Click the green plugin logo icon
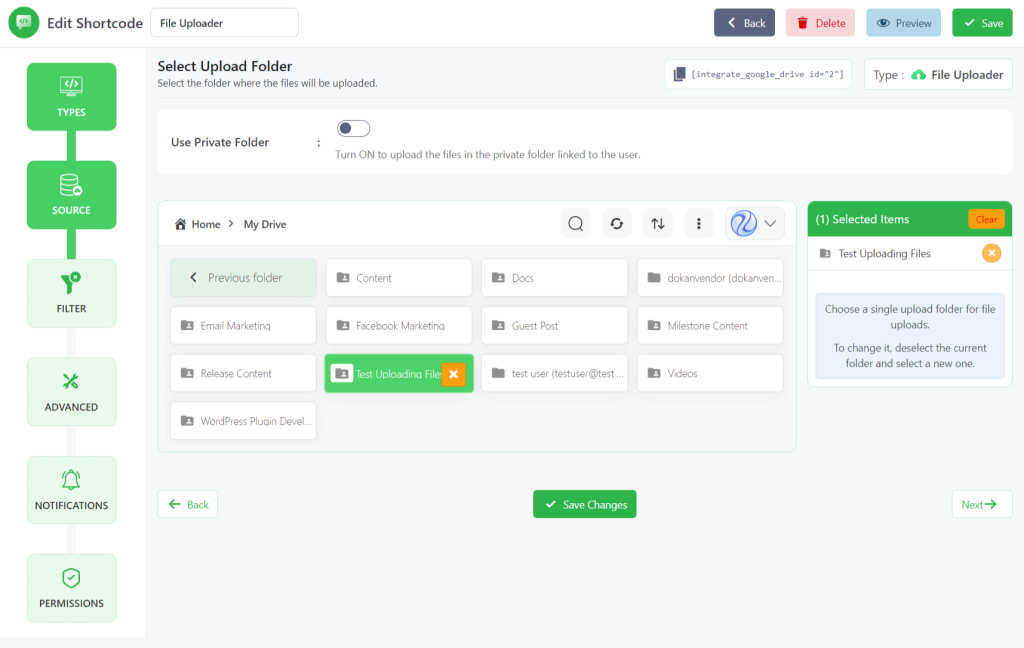This screenshot has height=648, width=1024. click(24, 23)
